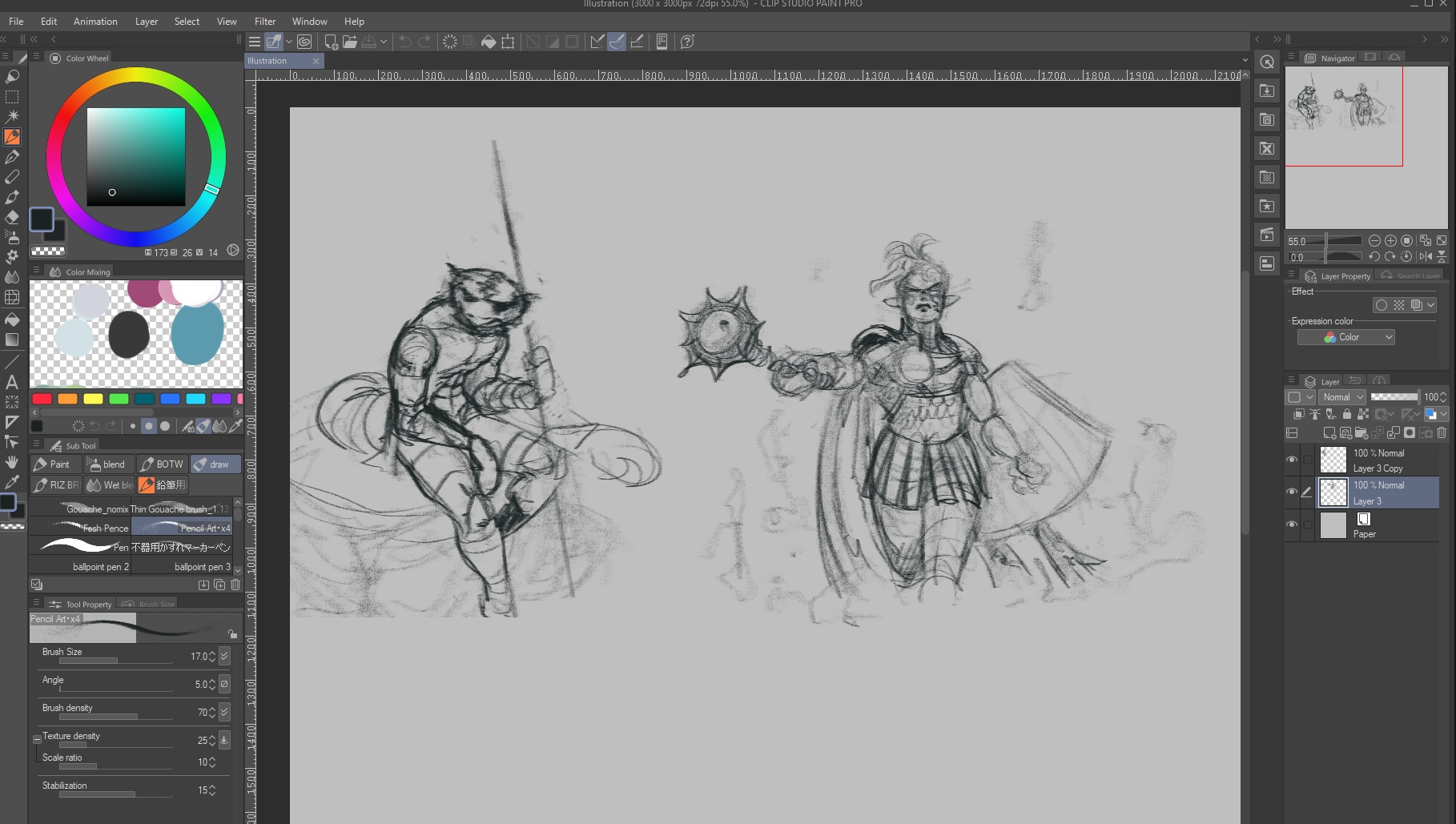
Task: Toggle visibility of Layer 3 Copy
Action: tap(1291, 460)
